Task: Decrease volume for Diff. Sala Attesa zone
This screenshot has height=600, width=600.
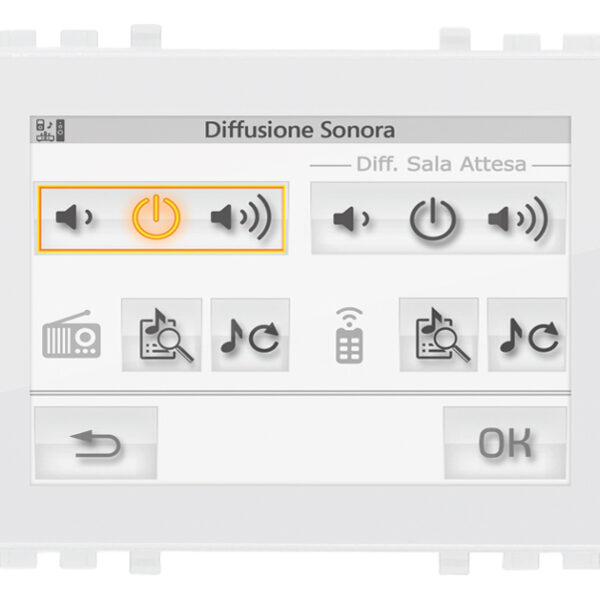Action: 351,219
